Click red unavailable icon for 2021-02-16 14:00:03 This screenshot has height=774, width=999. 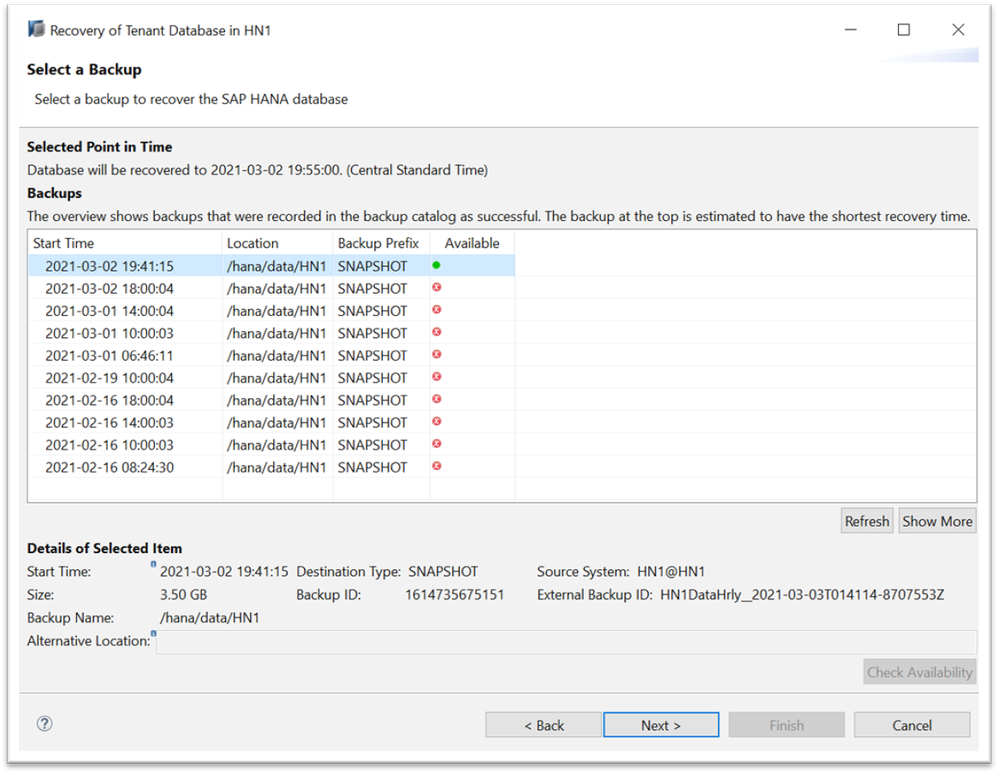[x=436, y=421]
